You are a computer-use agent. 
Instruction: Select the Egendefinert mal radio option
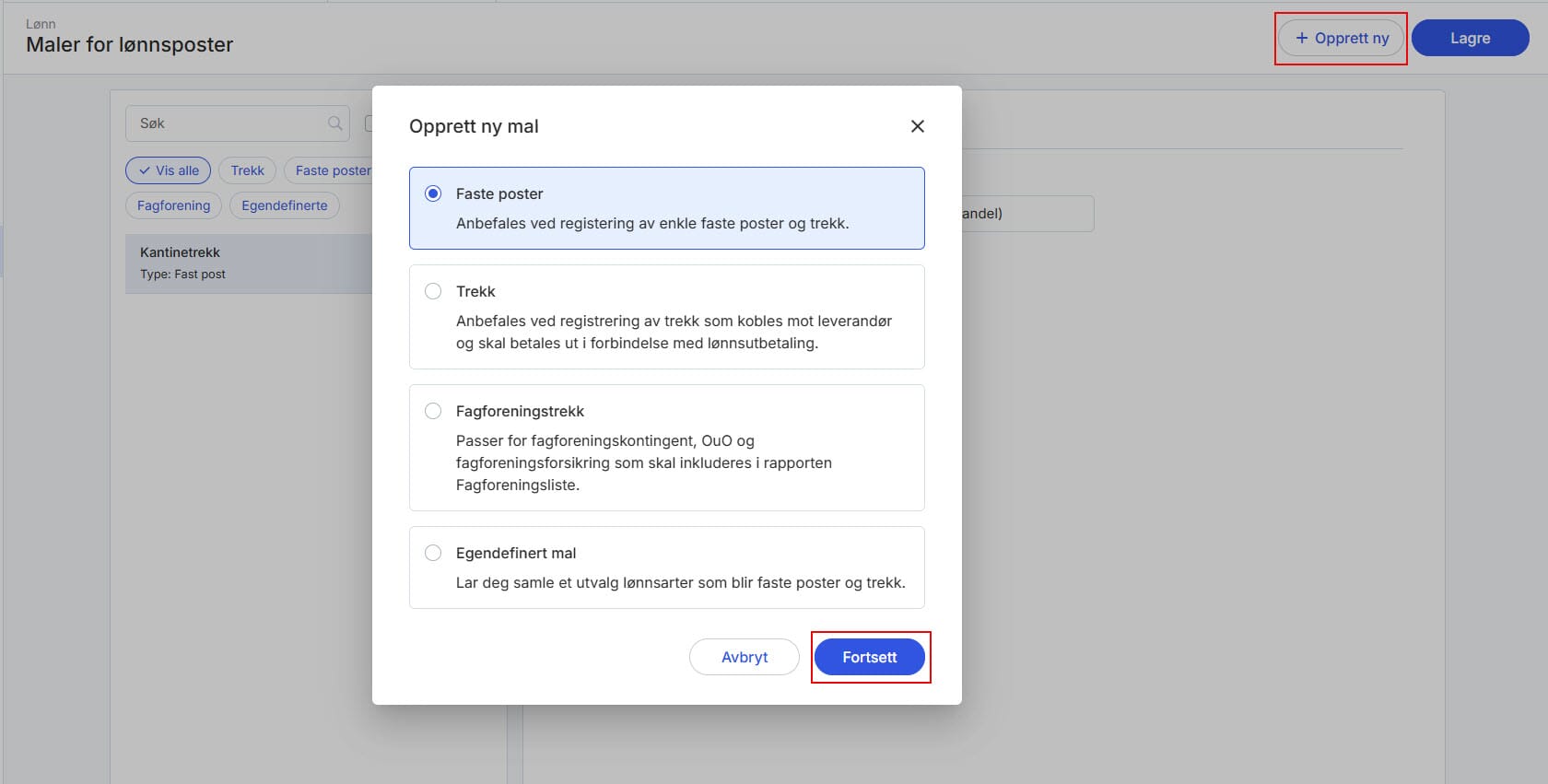point(433,553)
